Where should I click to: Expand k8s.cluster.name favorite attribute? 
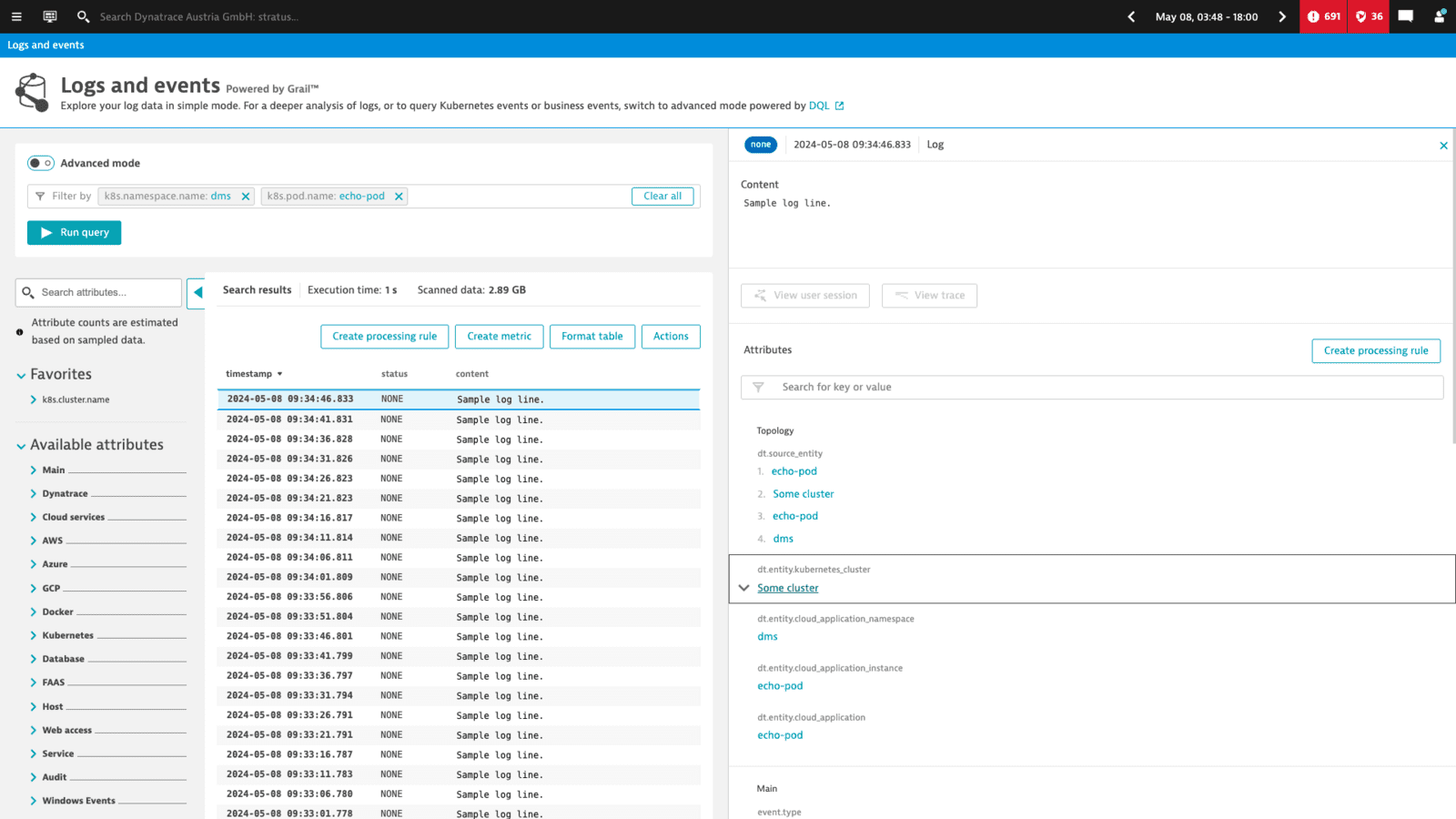[x=34, y=399]
